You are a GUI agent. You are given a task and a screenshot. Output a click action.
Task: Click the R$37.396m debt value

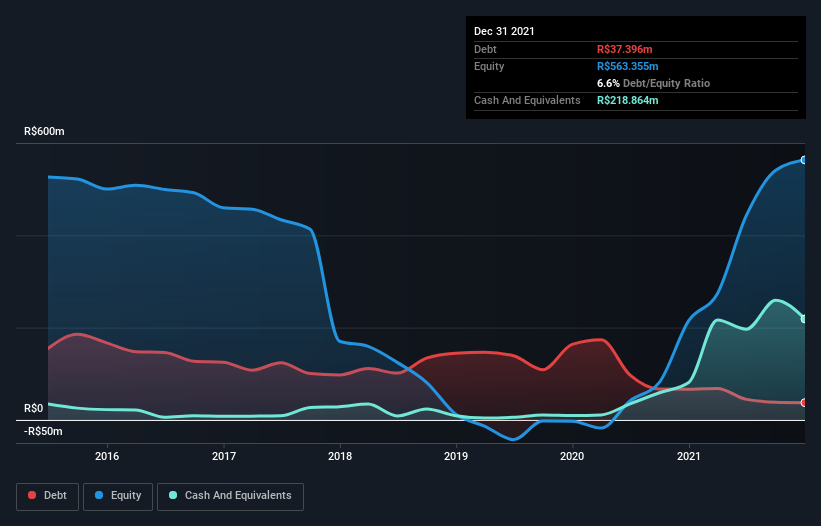(x=625, y=49)
